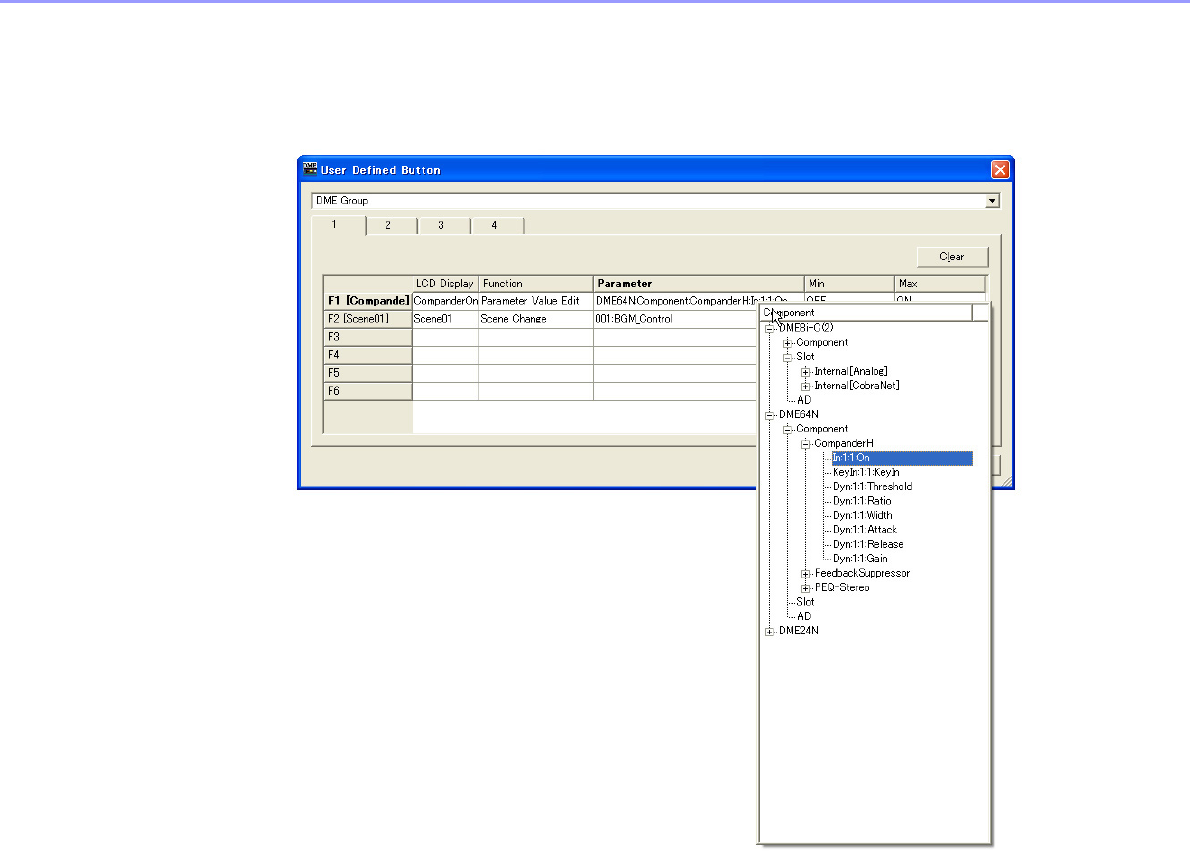The width and height of the screenshot is (1190, 856).
Task: Click the Scene01 LCD Display cell
Action: 445,319
